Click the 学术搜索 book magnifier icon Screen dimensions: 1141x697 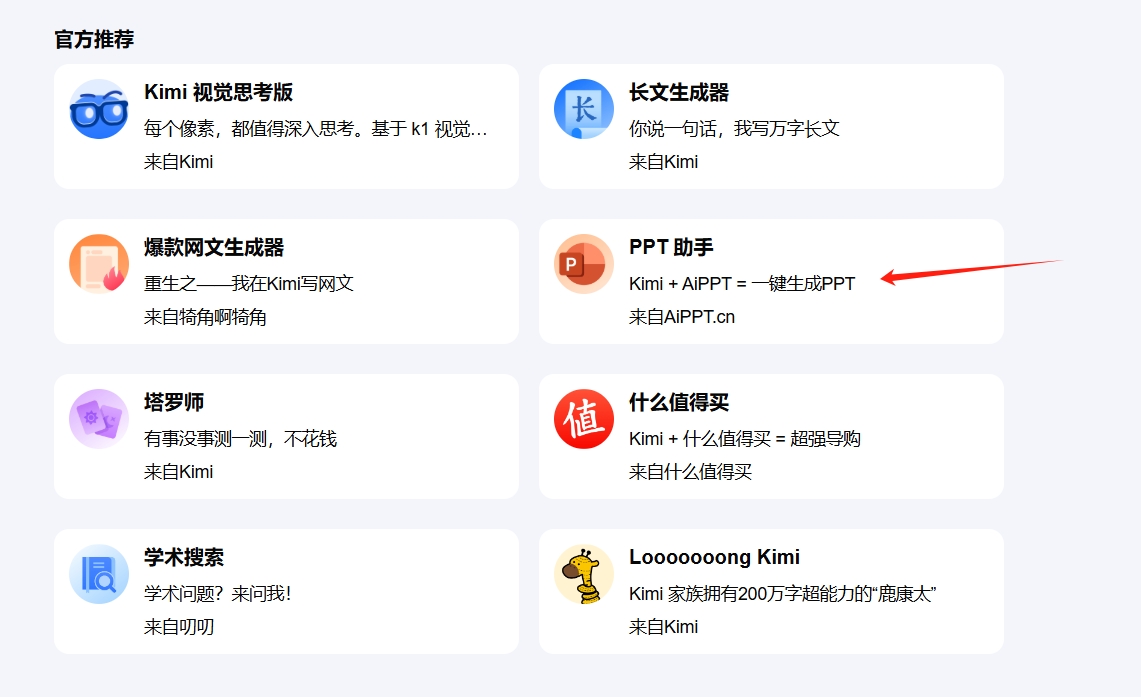point(99,574)
